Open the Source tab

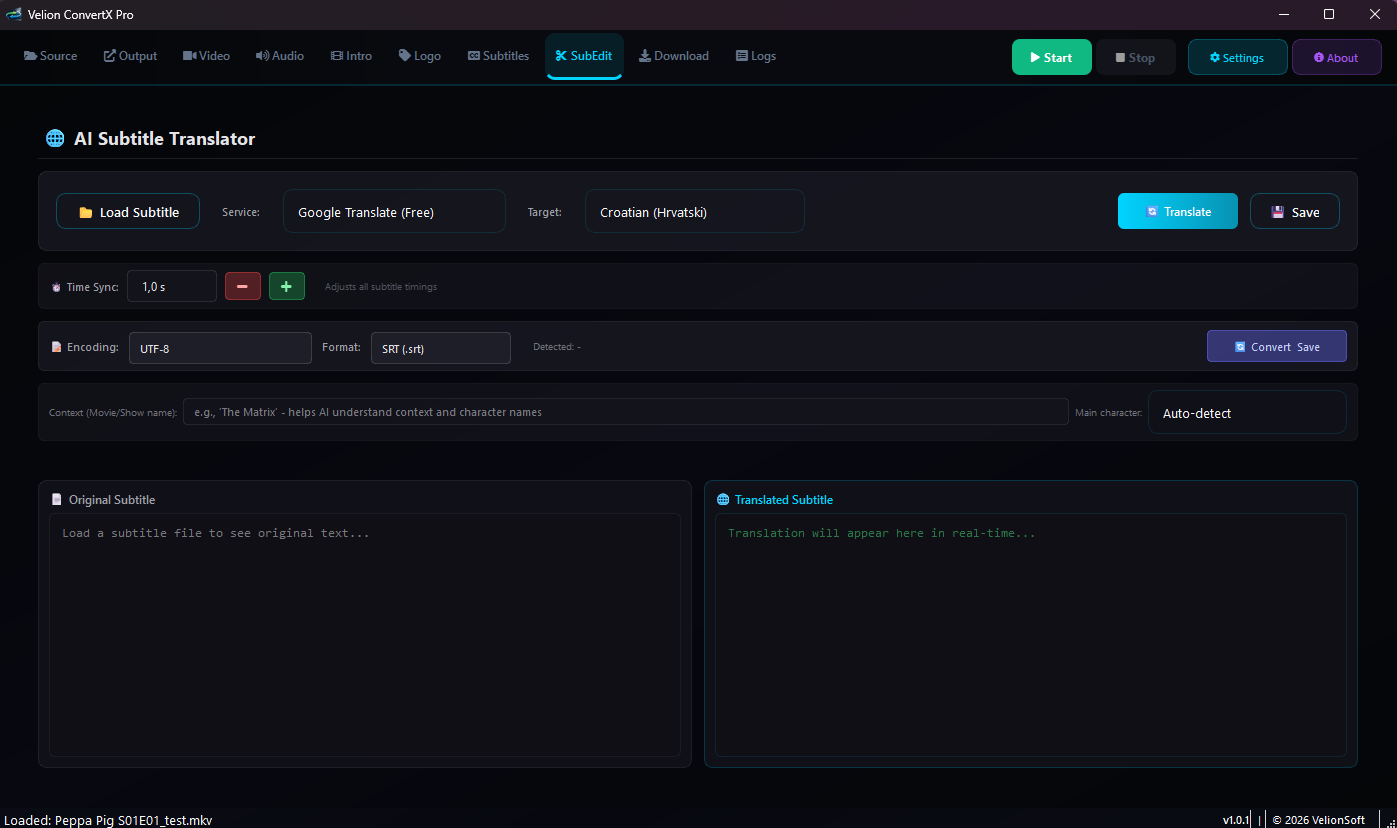(x=50, y=56)
